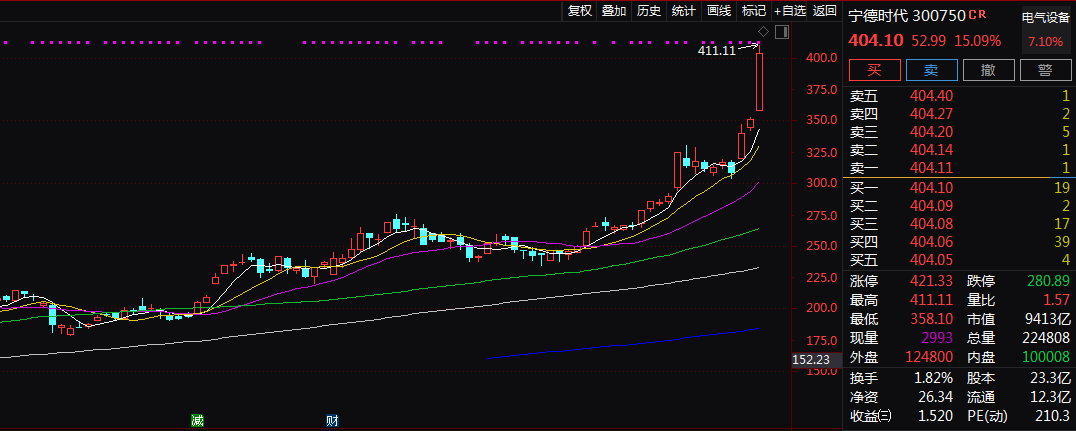Open the 统计 statistics toolbar item
1076x431 pixels.
click(x=684, y=11)
